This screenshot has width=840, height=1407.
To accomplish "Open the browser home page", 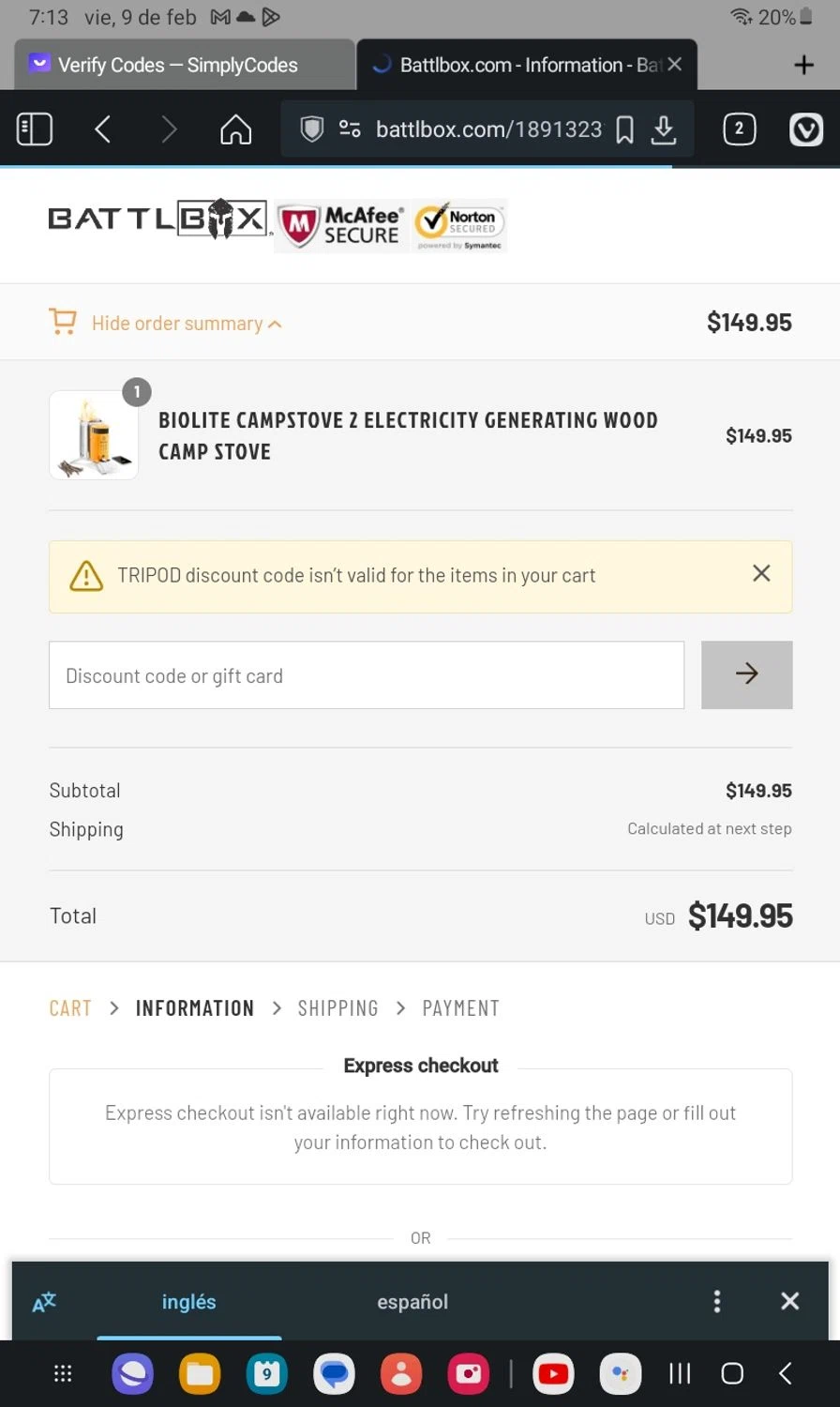I will click(235, 129).
